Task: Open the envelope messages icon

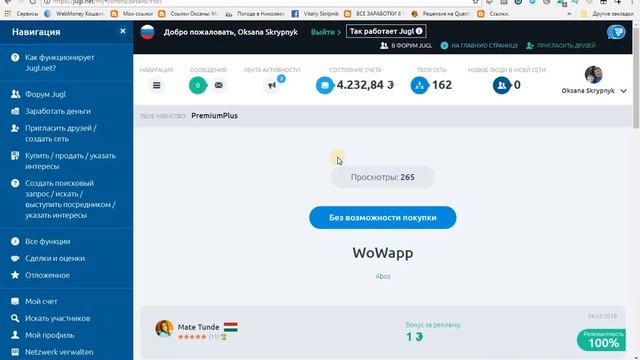Action: [219, 85]
